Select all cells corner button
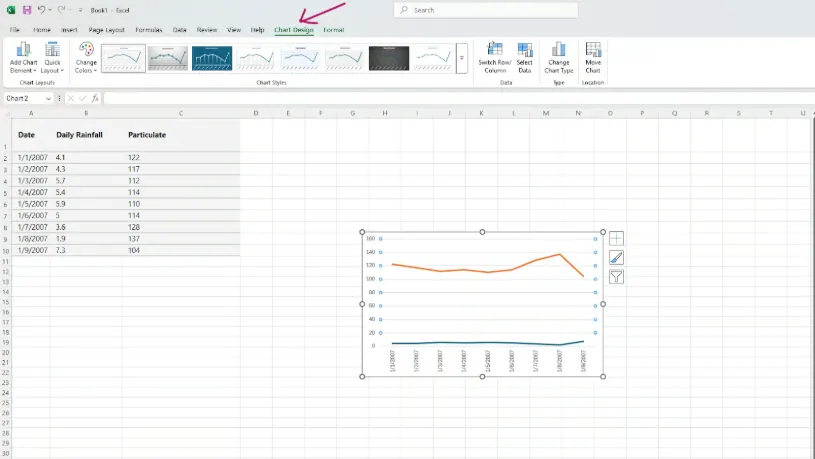 point(5,113)
